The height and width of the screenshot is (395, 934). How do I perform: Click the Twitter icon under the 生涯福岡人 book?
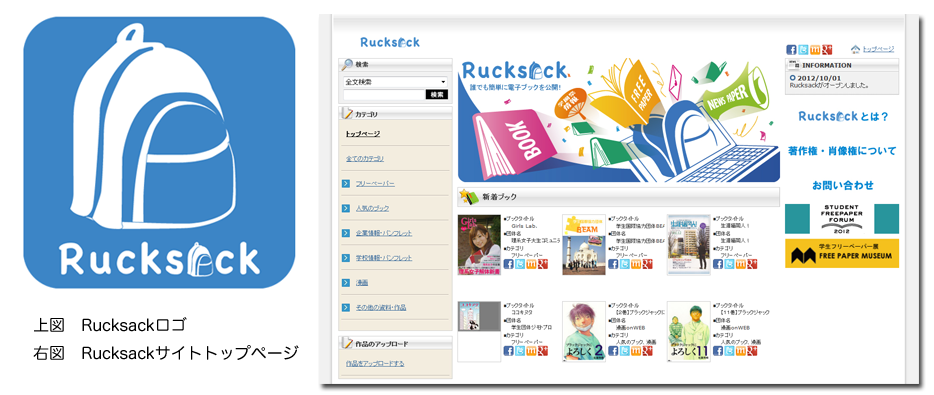tap(730, 264)
